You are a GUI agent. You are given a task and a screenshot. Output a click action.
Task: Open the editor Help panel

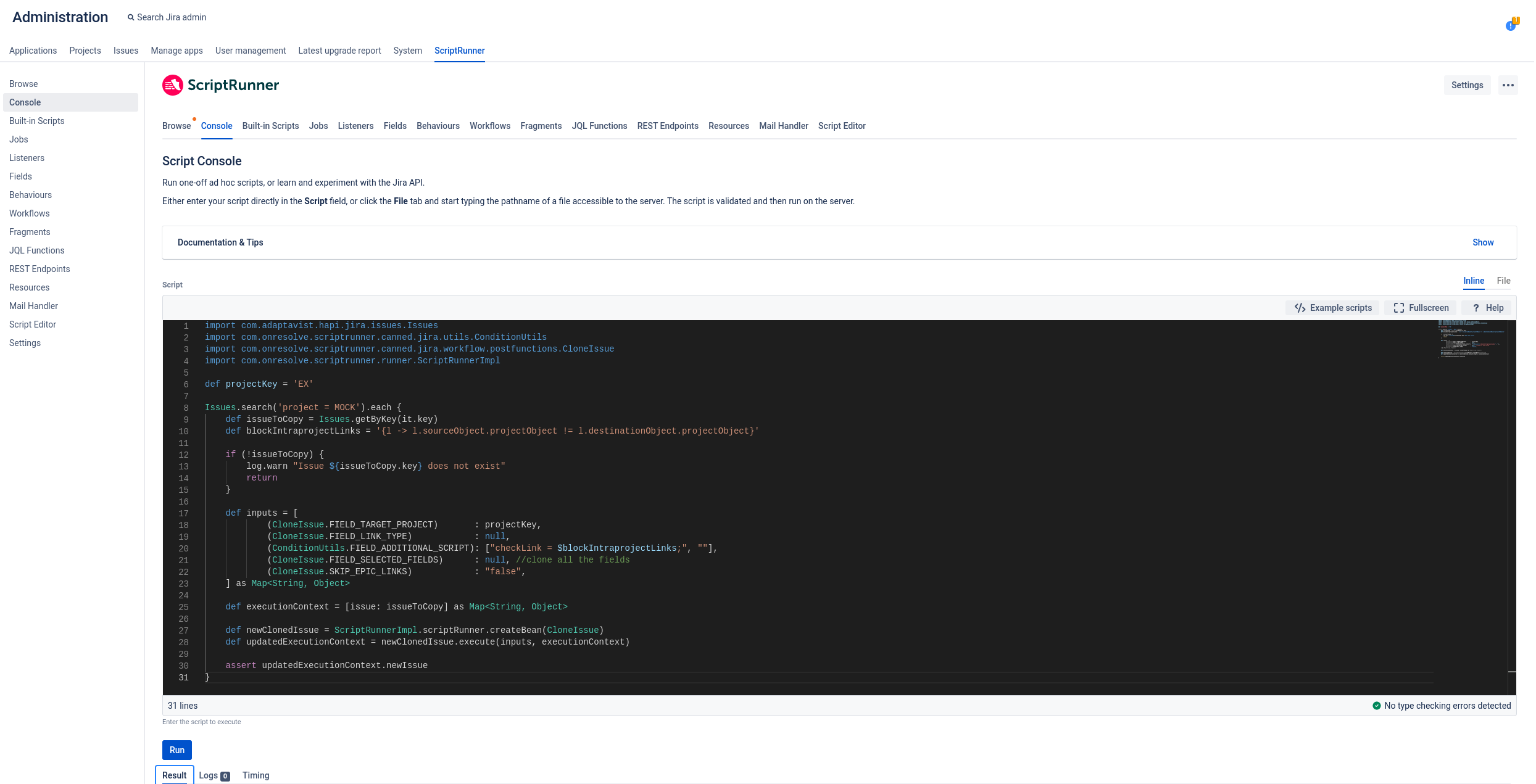coord(1486,307)
